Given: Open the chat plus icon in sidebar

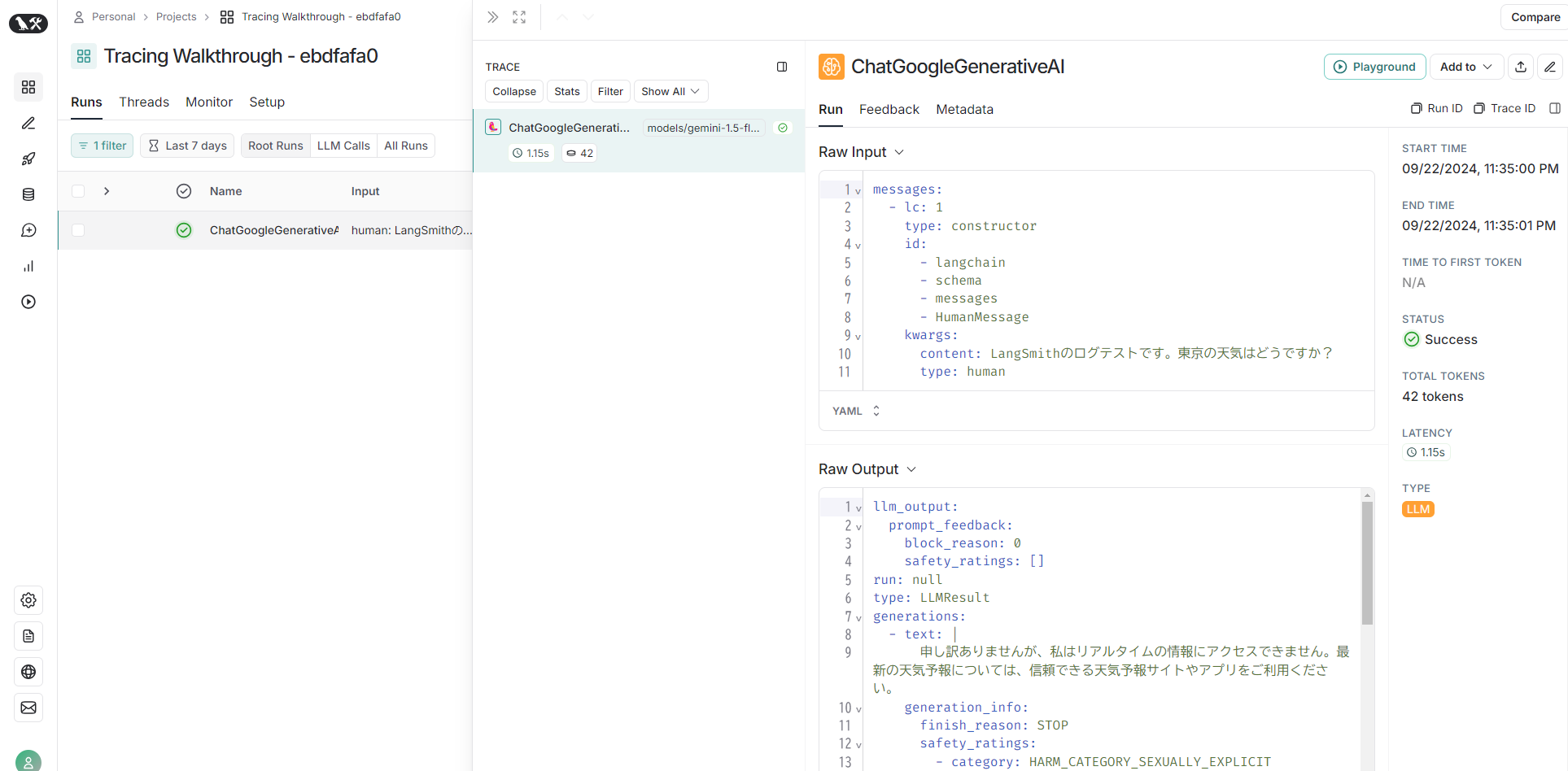Looking at the screenshot, I should coord(28,230).
